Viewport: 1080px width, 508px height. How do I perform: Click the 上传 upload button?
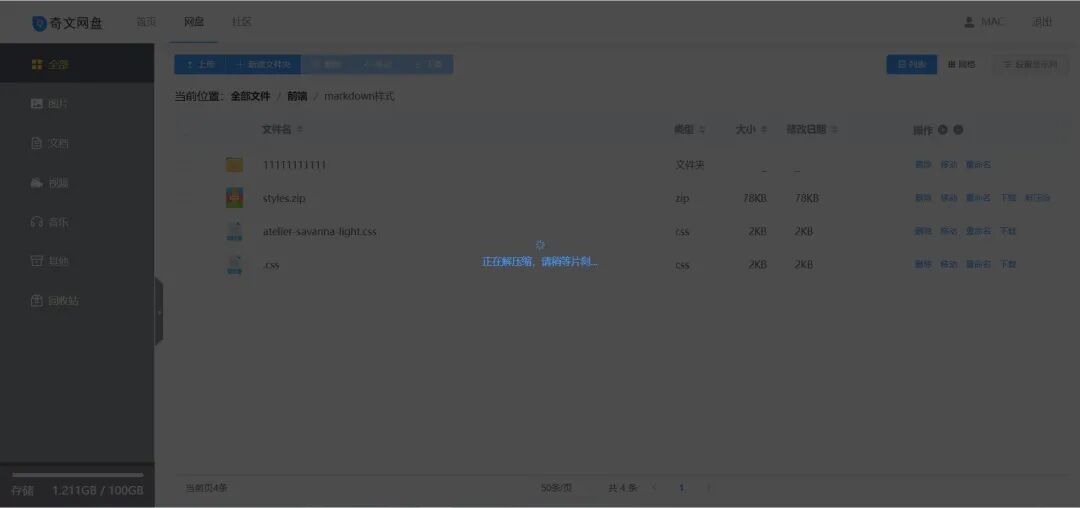tap(200, 65)
